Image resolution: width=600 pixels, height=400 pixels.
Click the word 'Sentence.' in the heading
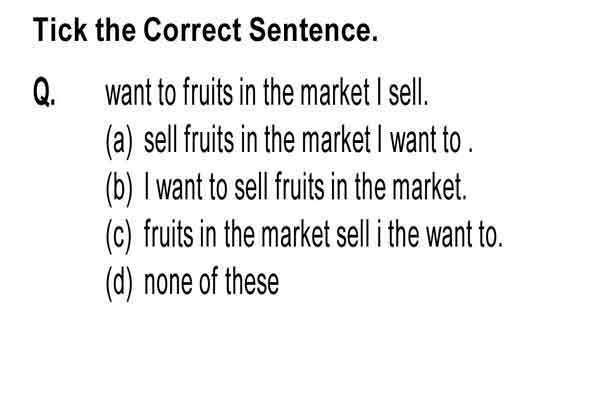click(x=313, y=30)
